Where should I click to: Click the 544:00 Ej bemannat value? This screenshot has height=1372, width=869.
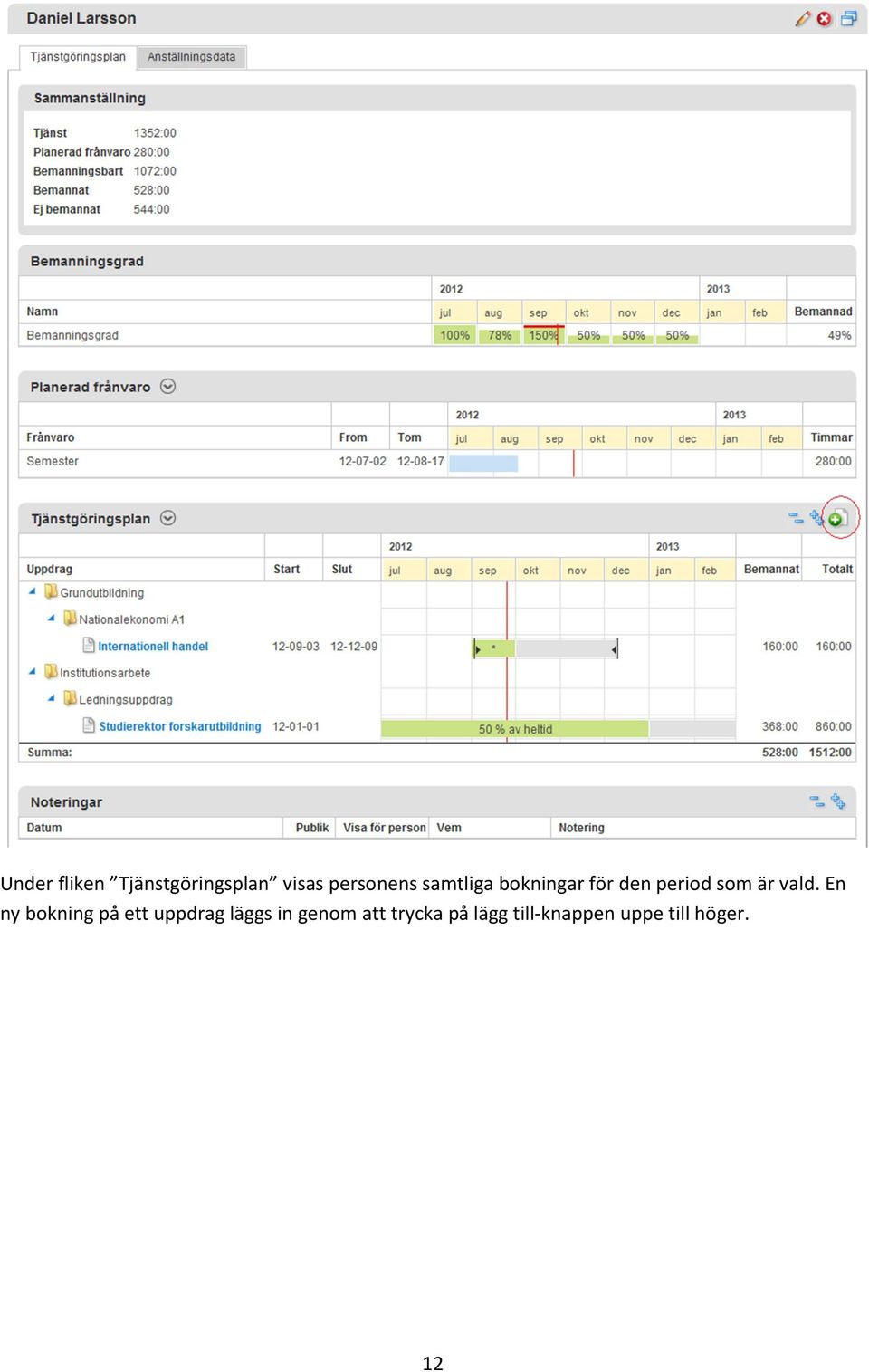151,209
